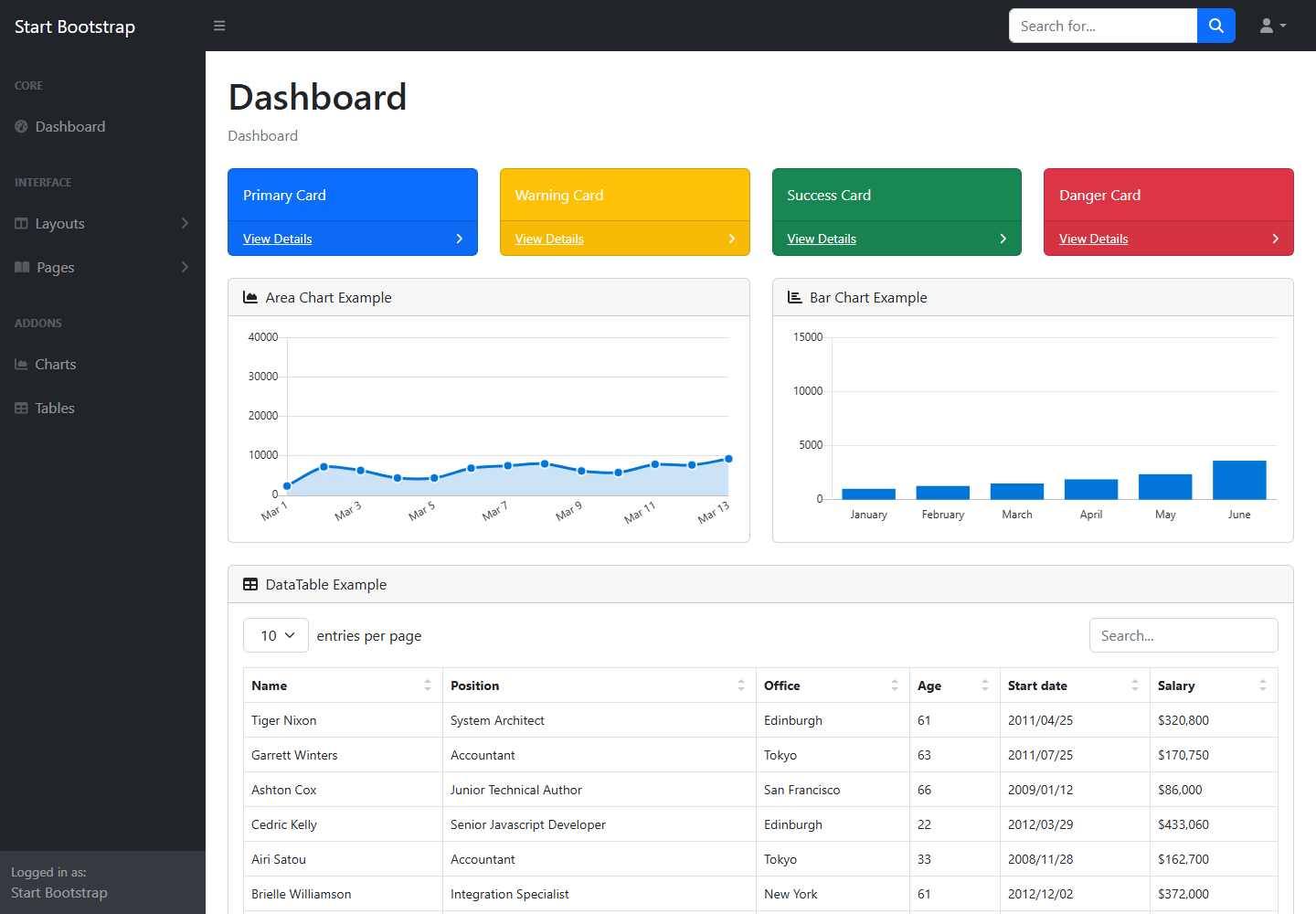Click View Details on Warning Card
Image resolution: width=1316 pixels, height=914 pixels.
549,239
